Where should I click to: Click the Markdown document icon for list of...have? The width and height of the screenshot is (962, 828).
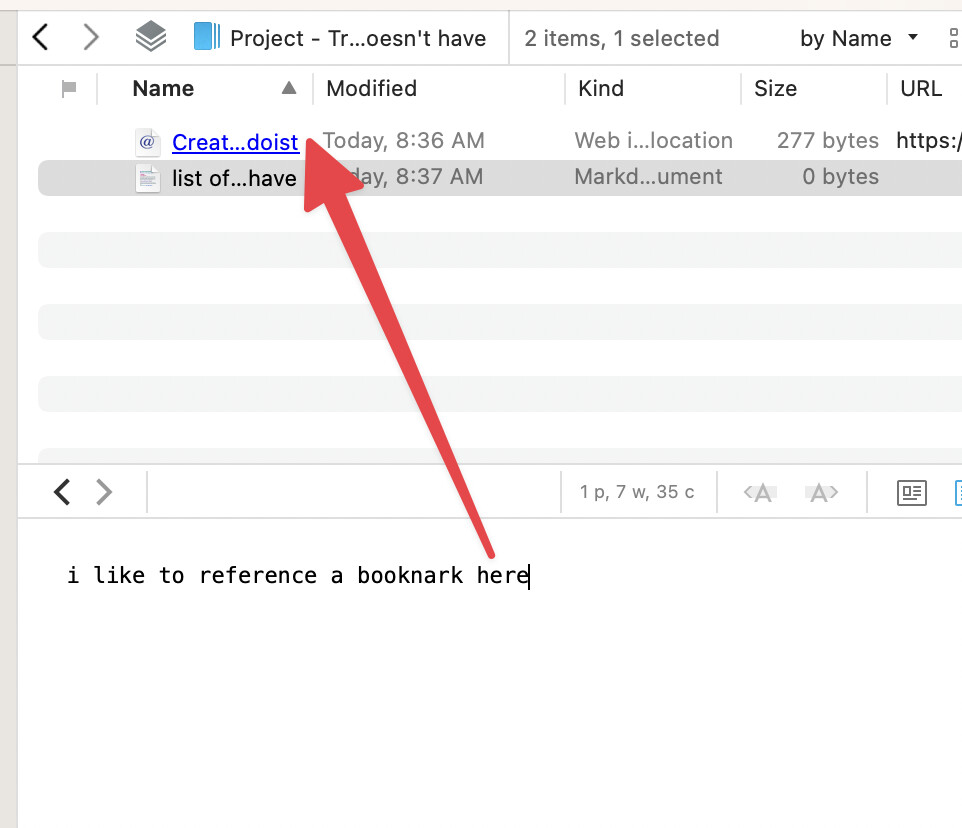point(147,178)
